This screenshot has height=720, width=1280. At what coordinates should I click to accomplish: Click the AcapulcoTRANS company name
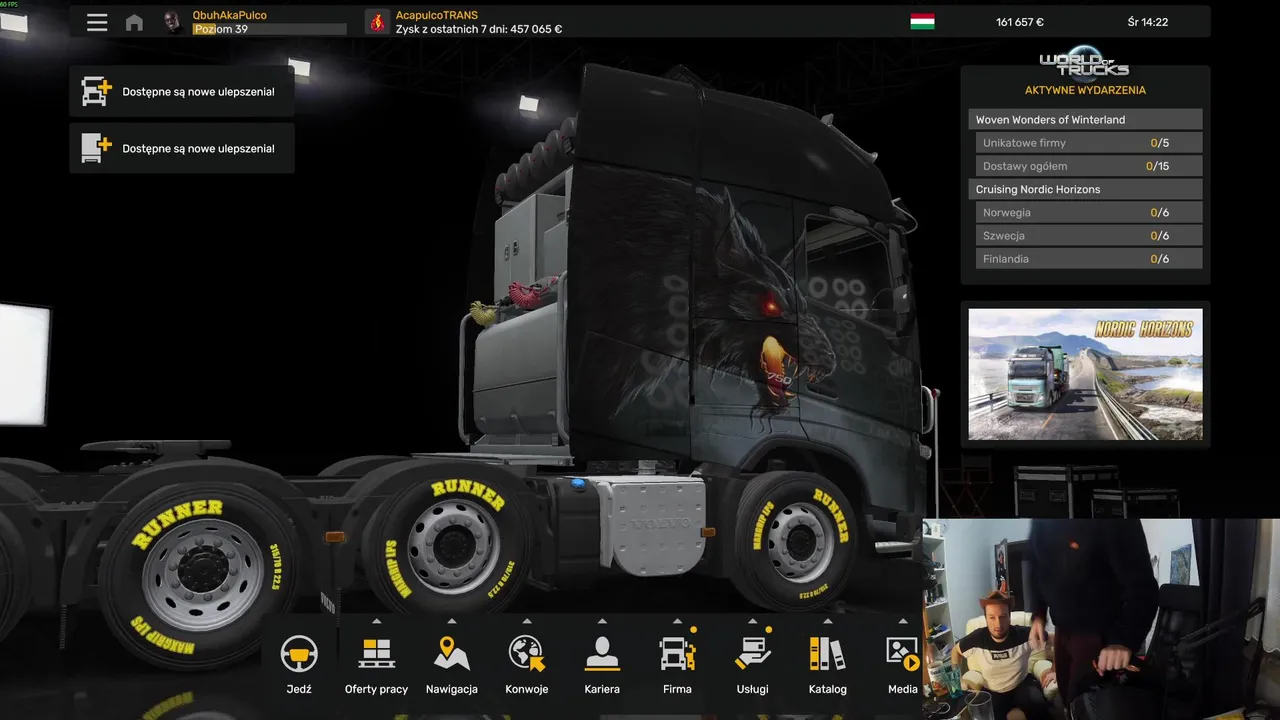coord(437,15)
